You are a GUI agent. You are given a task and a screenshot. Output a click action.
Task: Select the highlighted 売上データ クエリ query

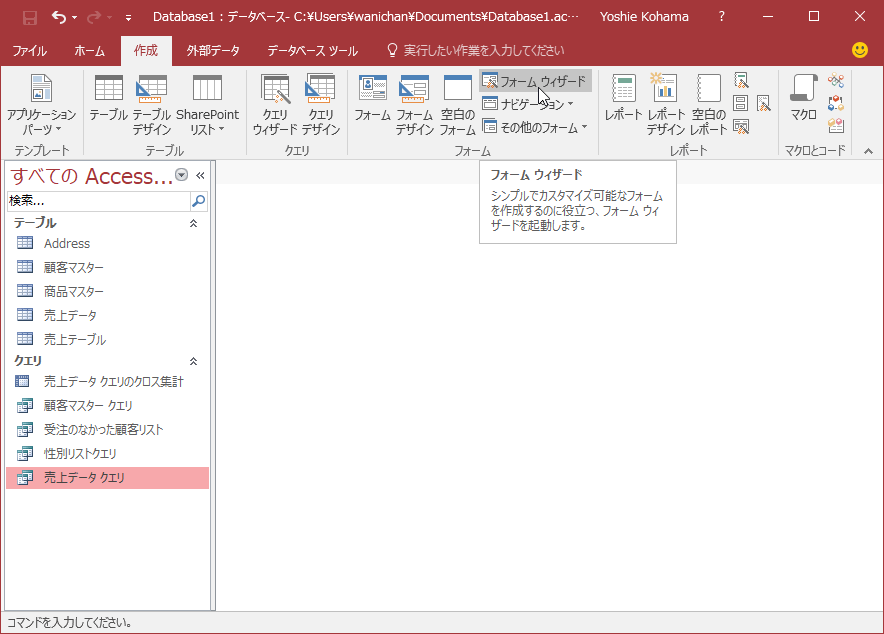pos(107,478)
